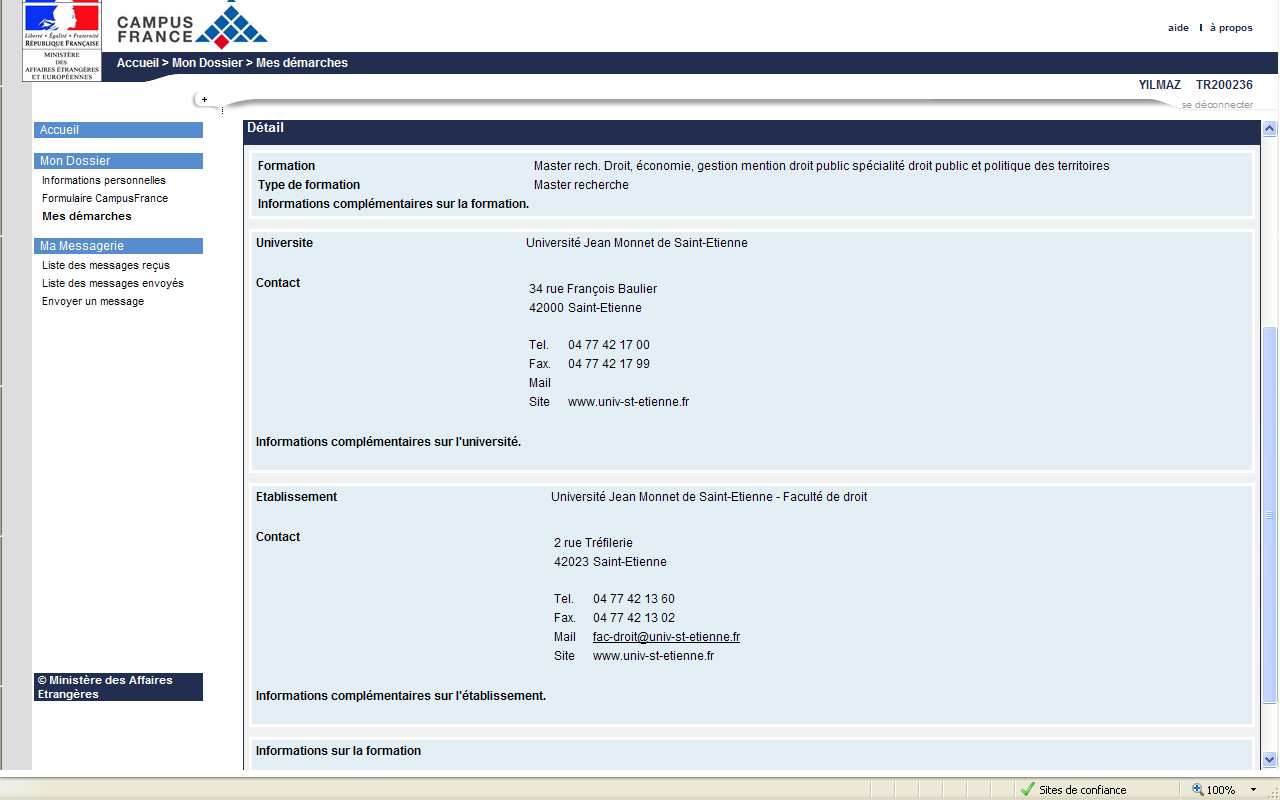Open the Ma Messagerie sidebar header

click(x=118, y=246)
